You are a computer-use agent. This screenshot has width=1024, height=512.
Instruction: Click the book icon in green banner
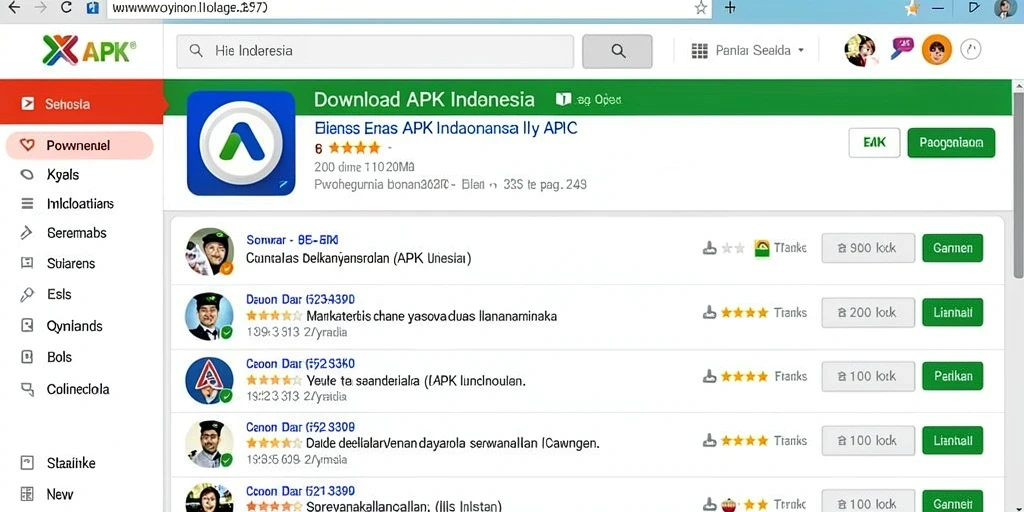point(563,99)
